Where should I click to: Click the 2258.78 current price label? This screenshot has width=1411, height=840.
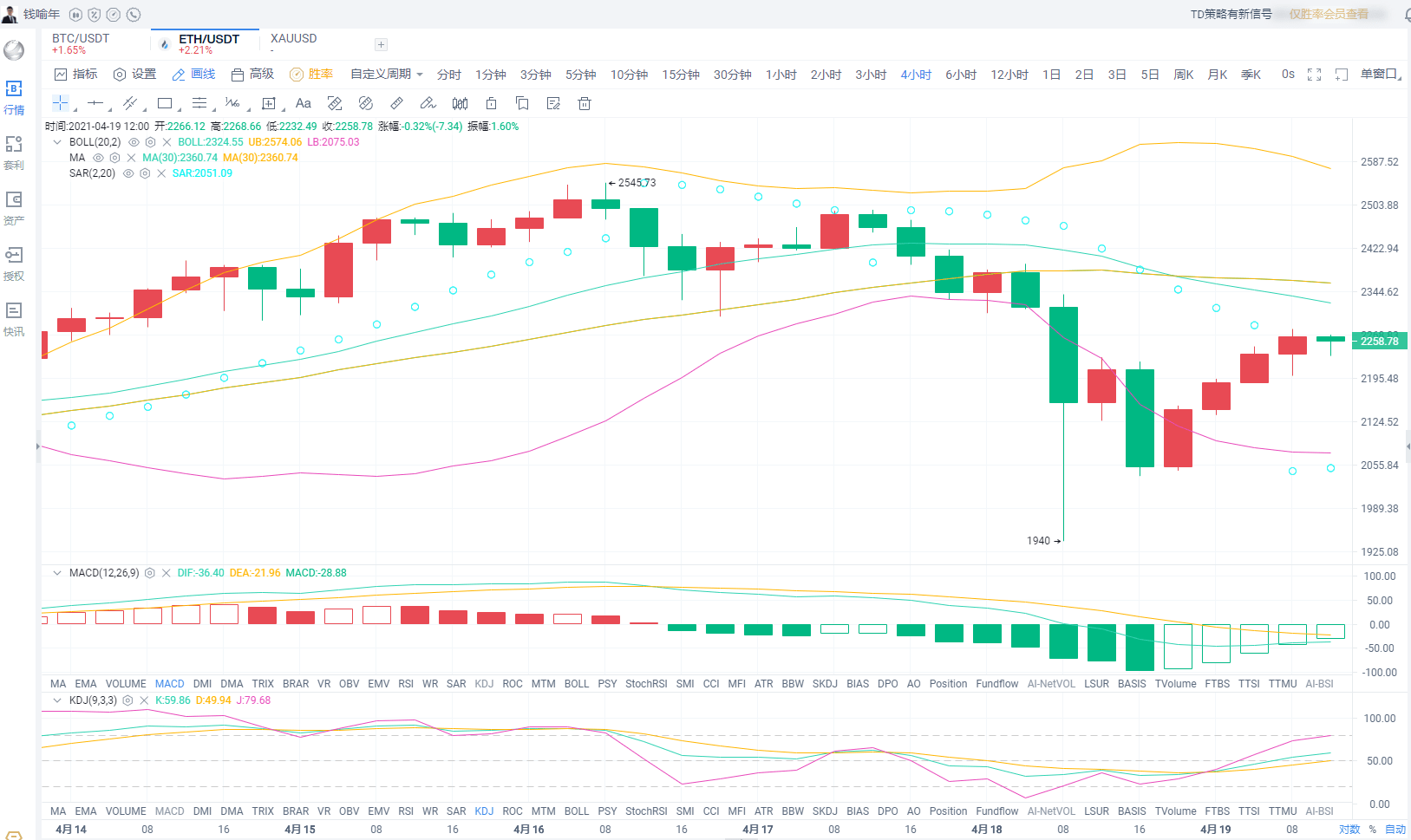1379,342
